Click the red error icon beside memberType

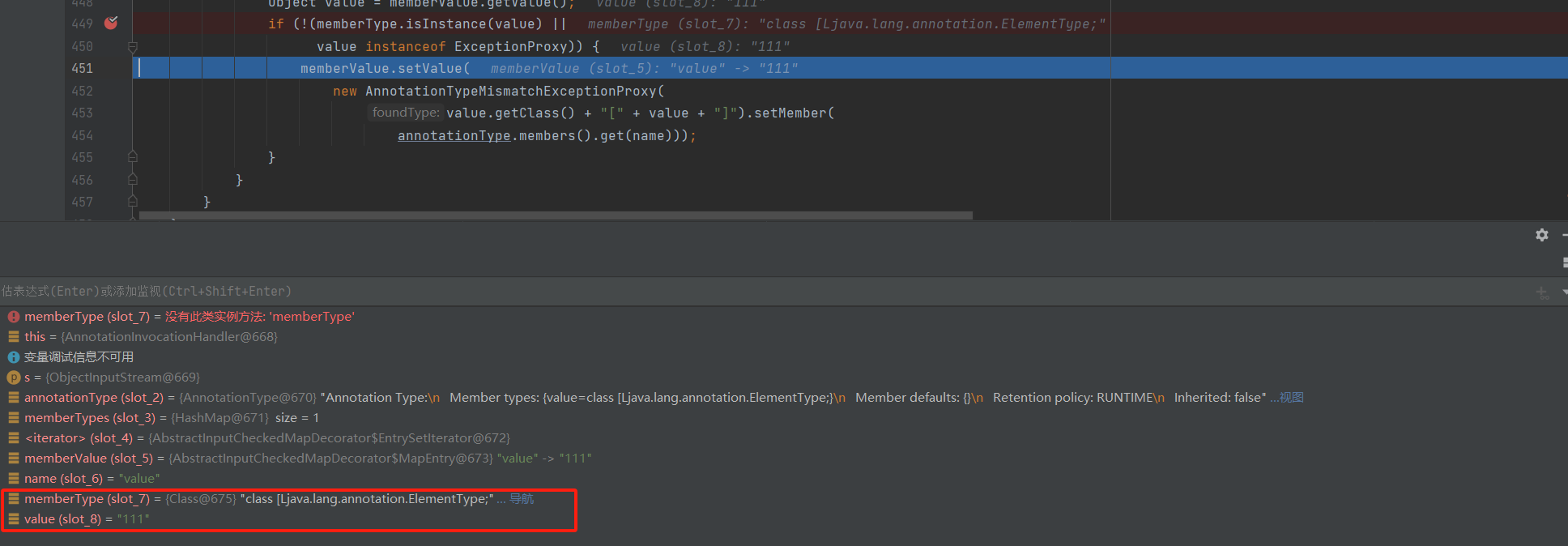click(14, 317)
